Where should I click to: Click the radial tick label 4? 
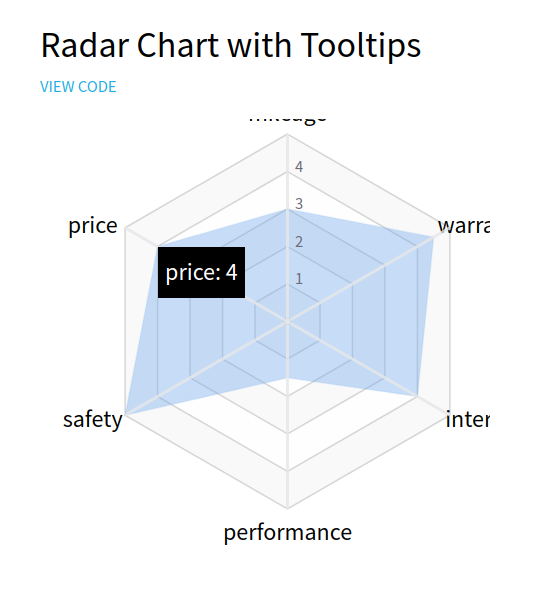[x=299, y=167]
